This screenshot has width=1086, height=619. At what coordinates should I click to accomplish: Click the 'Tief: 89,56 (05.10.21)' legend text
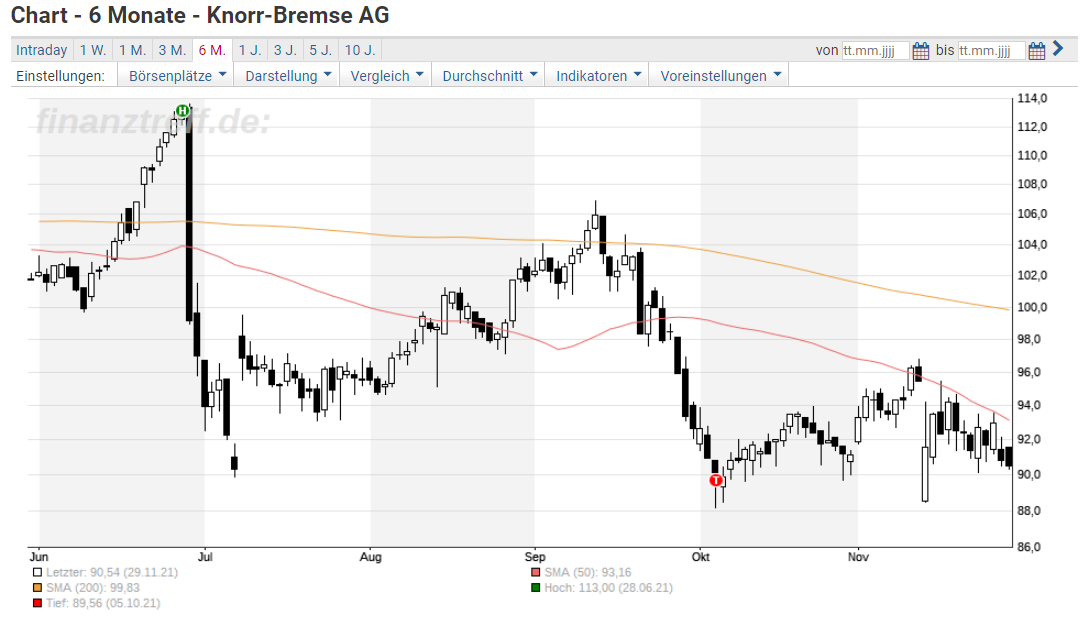click(103, 603)
